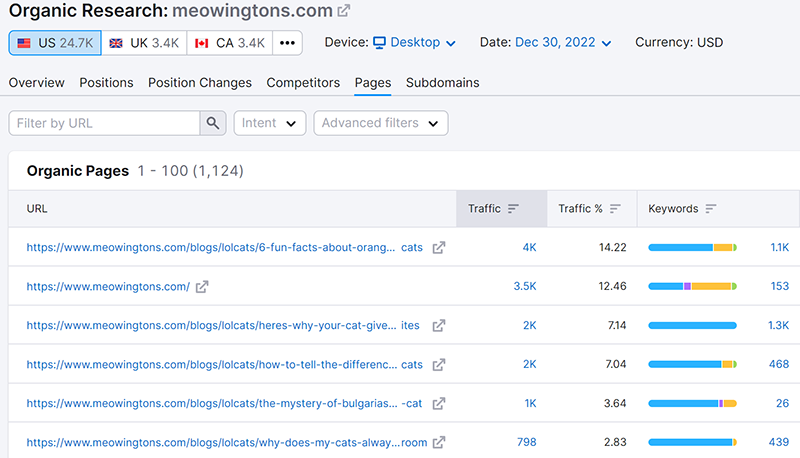Open the 6-fun-facts-about-orang cats URL link
Screen dimensions: 800x458
[x=224, y=247]
